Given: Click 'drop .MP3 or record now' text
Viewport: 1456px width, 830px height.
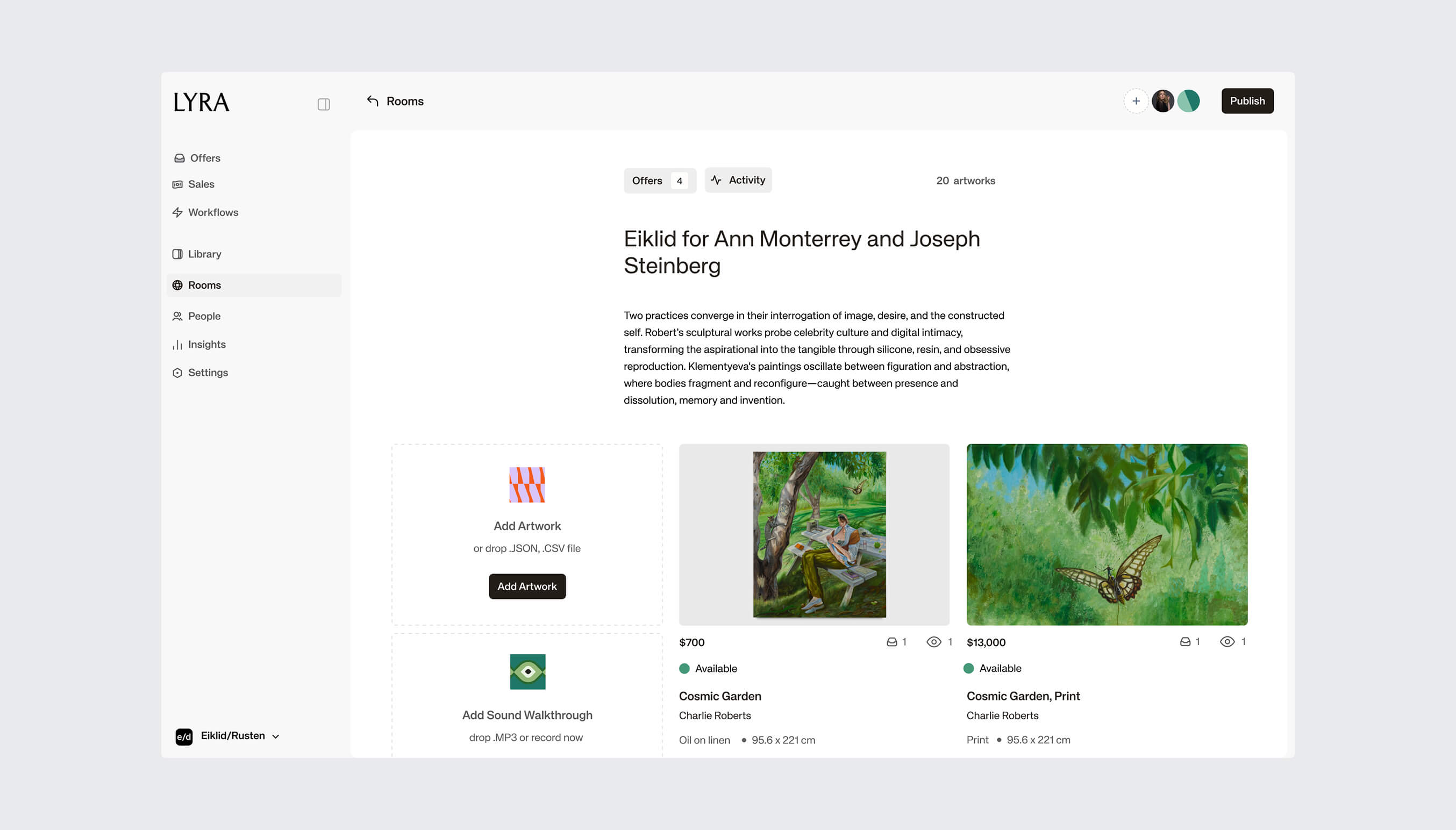Looking at the screenshot, I should tap(526, 738).
